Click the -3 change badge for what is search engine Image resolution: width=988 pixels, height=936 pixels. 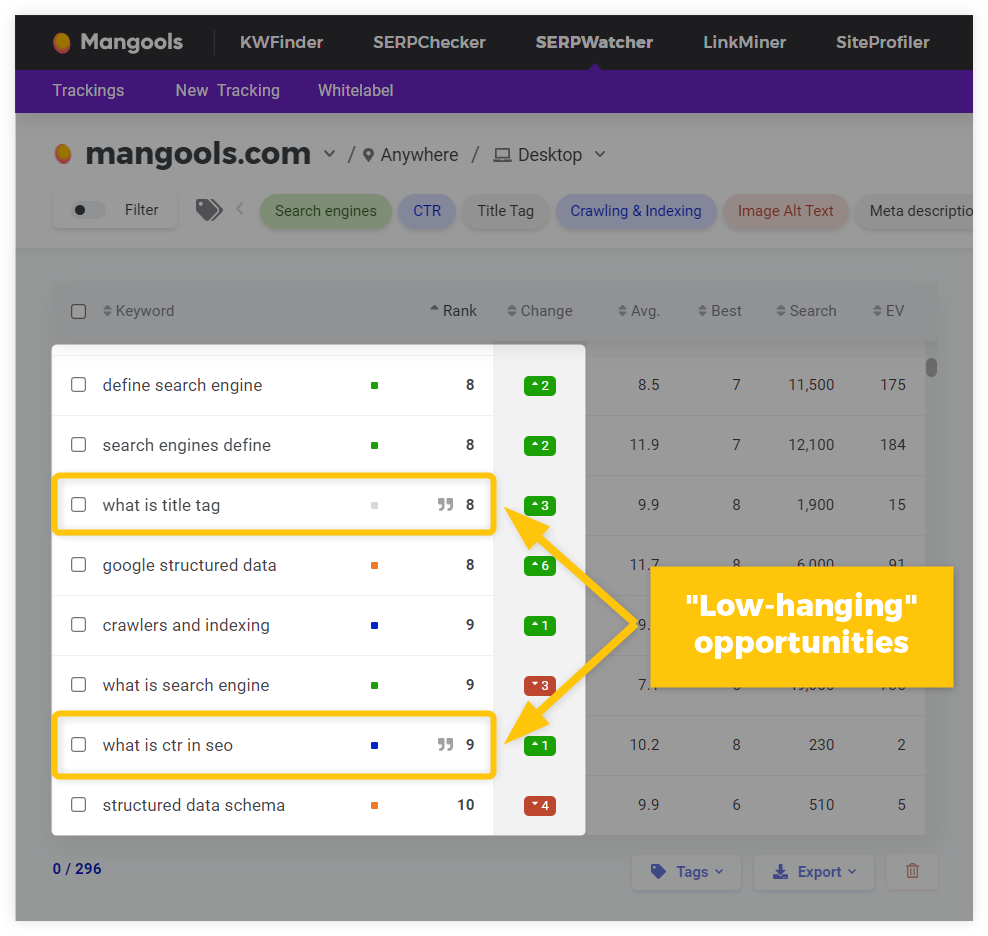pos(540,686)
